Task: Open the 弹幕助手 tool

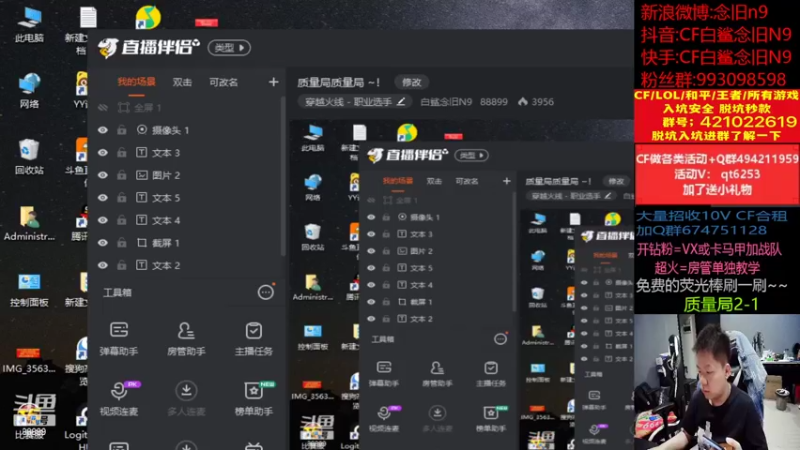Action: (x=118, y=338)
